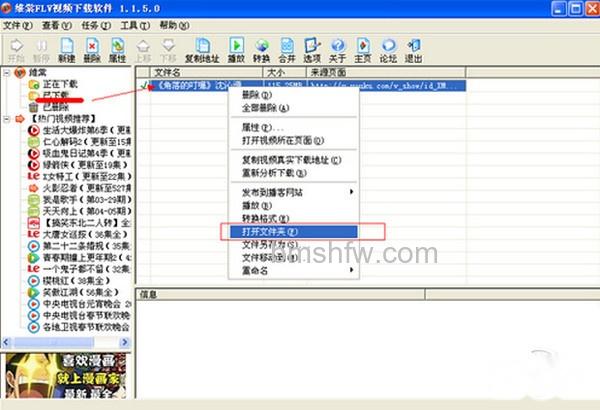Image resolution: width=600 pixels, height=410 pixels.
Task: Select 绿箭侠 in the recommendation list
Action: point(78,165)
